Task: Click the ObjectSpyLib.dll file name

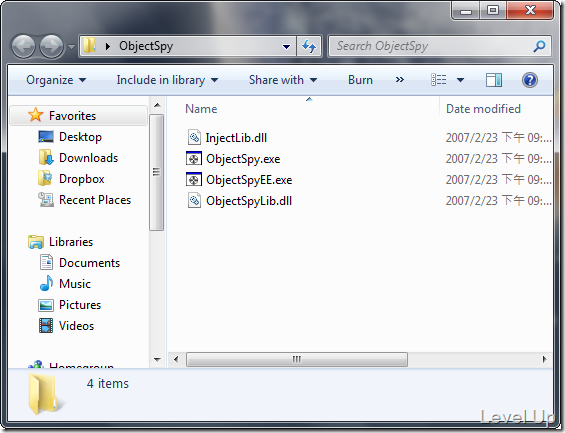Action: pyautogui.click(x=249, y=201)
